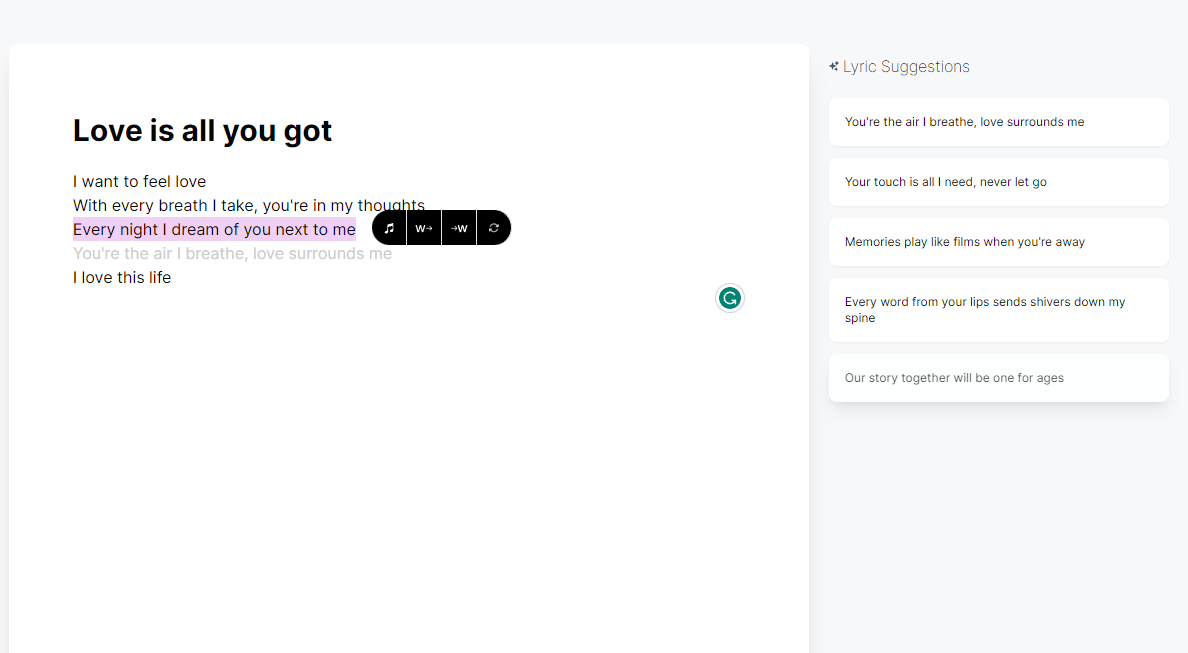
Task: Click the sparkle icon beside Lyric Suggestions
Action: click(834, 67)
